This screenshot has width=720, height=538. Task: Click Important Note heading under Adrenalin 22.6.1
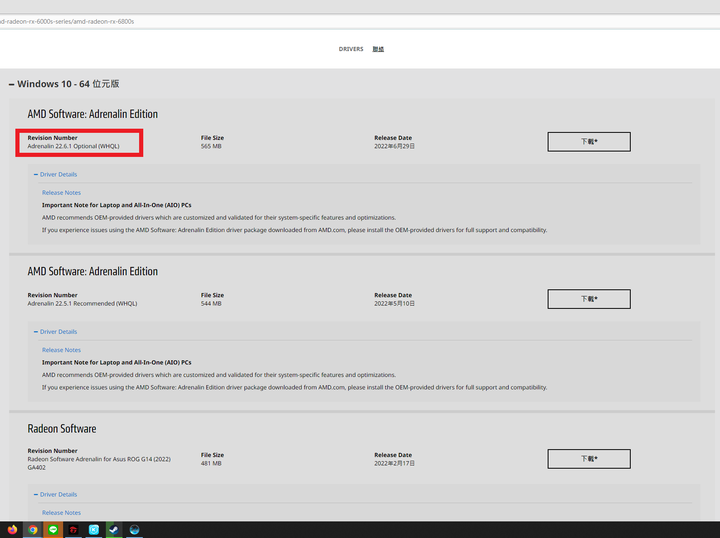coord(117,205)
